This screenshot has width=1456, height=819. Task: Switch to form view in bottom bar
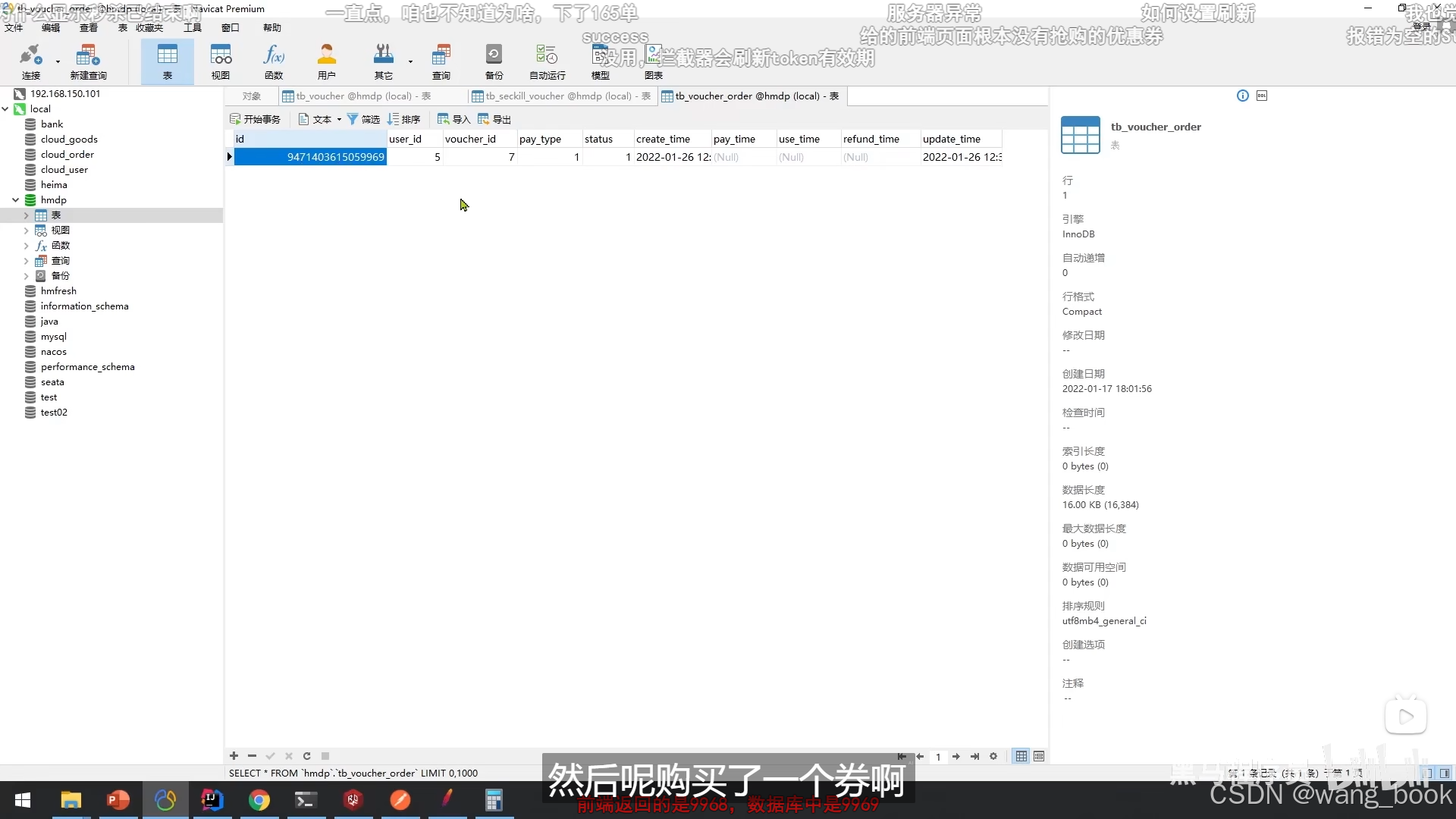1039,756
